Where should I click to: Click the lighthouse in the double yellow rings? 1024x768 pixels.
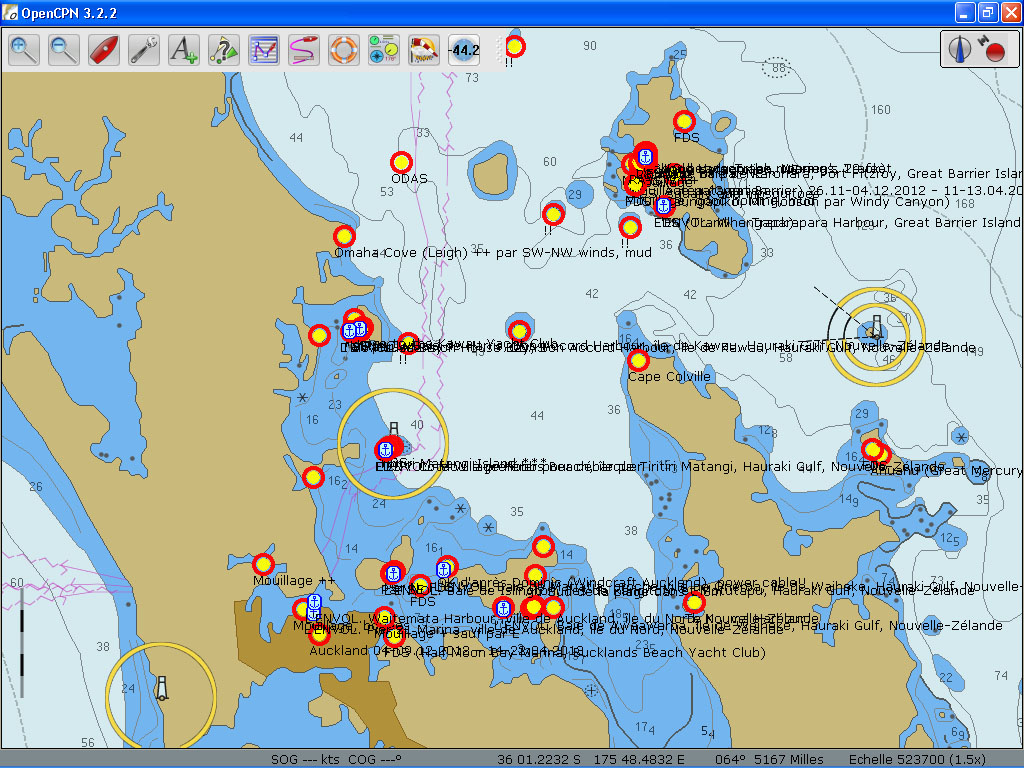coord(876,327)
